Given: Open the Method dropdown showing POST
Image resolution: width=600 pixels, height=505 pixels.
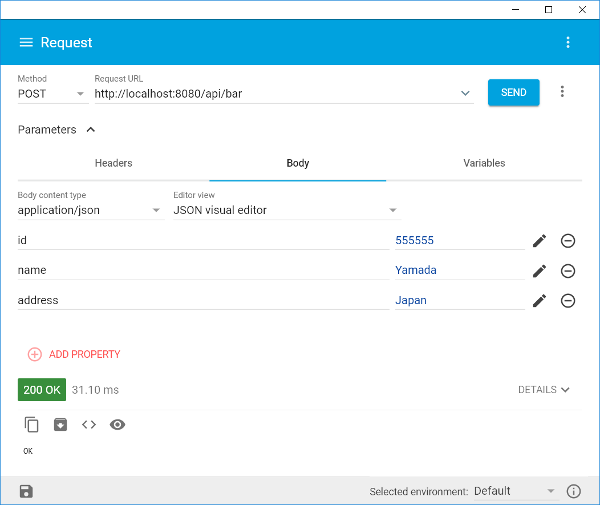Looking at the screenshot, I should pyautogui.click(x=51, y=94).
